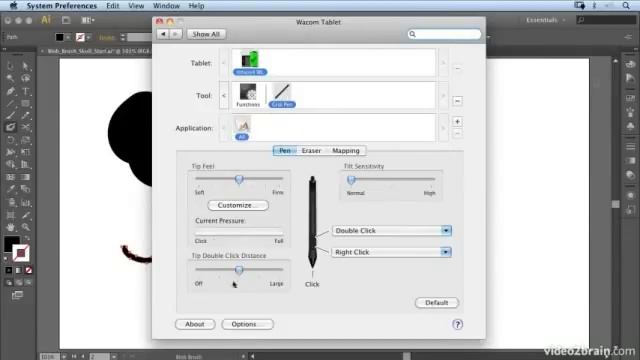
Task: Click the Functions tool icon in Wacom panel
Action: tap(248, 95)
